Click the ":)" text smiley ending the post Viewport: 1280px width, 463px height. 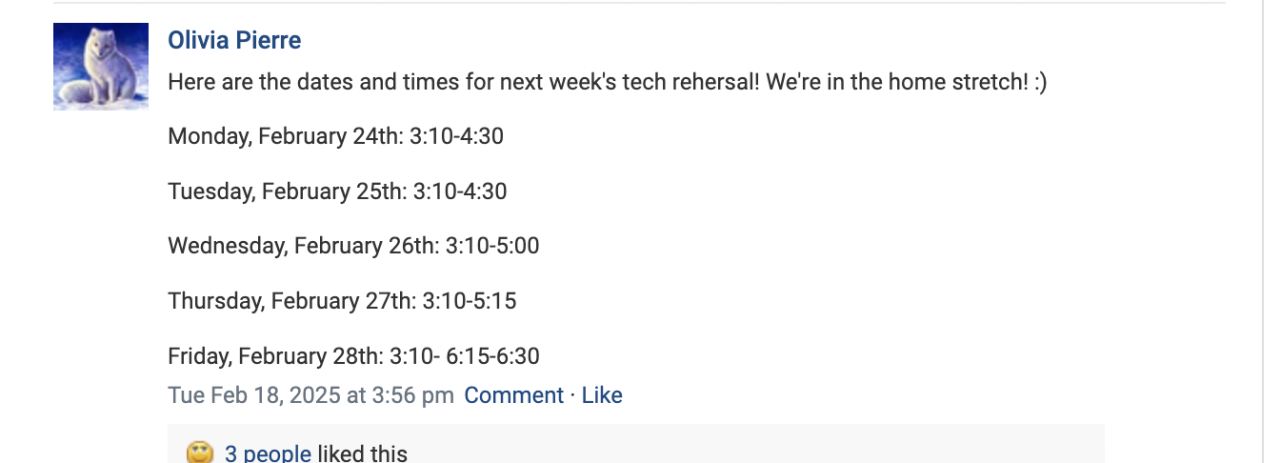1037,82
